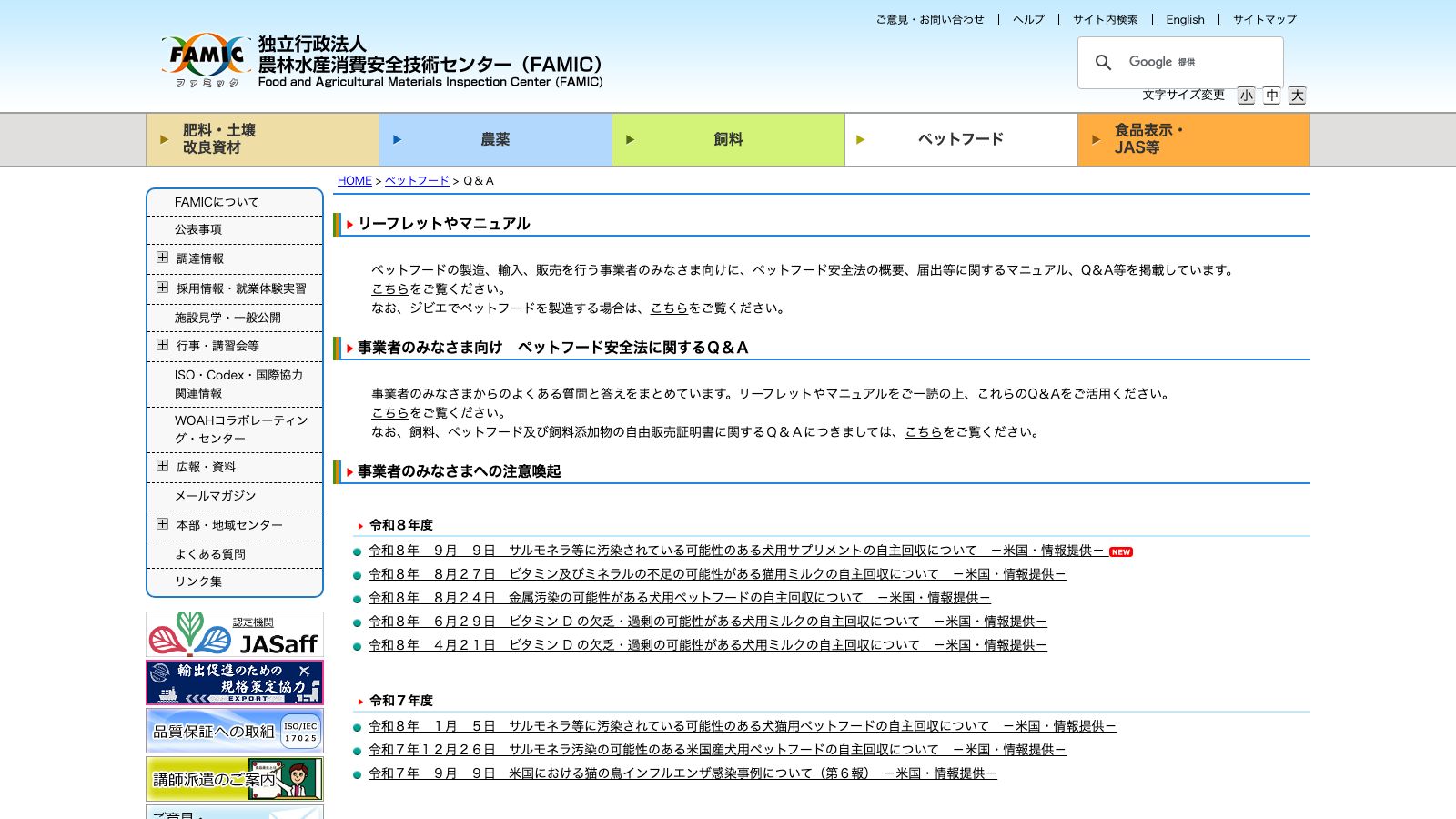The height and width of the screenshot is (819, 1456).
Task: Set font size to large (大)
Action: click(x=1297, y=96)
